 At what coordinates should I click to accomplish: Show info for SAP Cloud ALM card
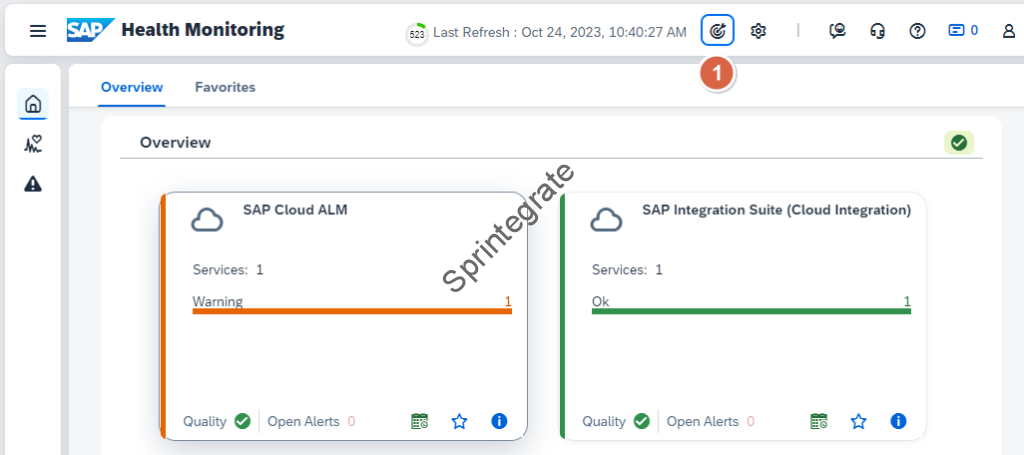pos(499,421)
